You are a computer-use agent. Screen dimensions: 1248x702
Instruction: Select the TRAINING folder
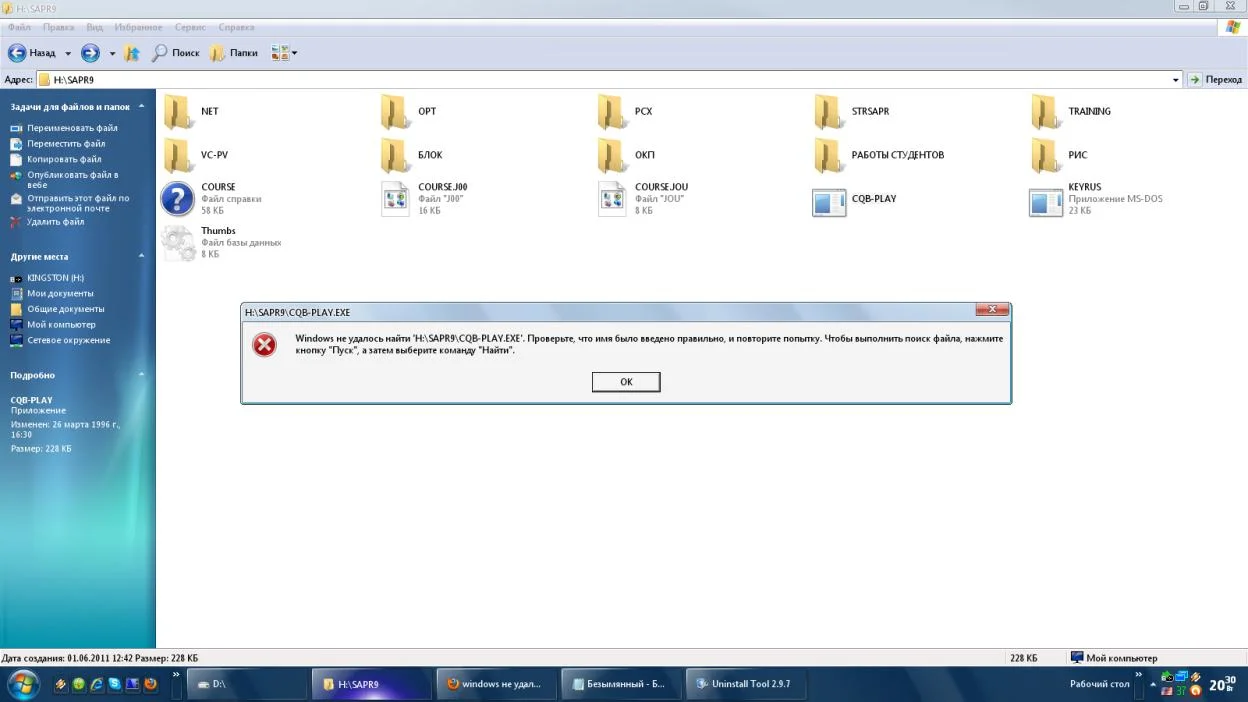[1070, 111]
